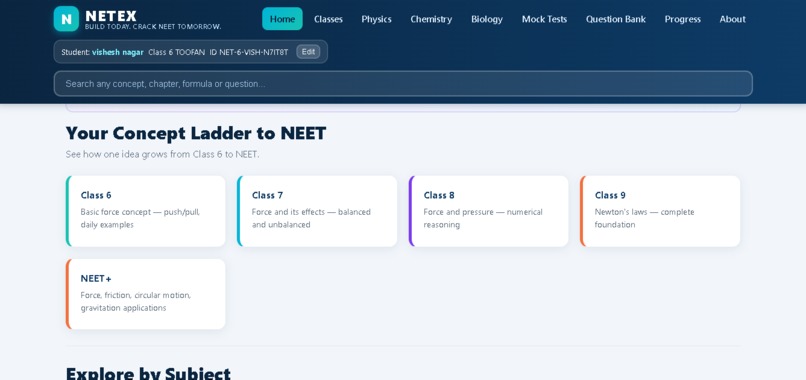Click the Class 6 TOOFAN label

pos(176,52)
